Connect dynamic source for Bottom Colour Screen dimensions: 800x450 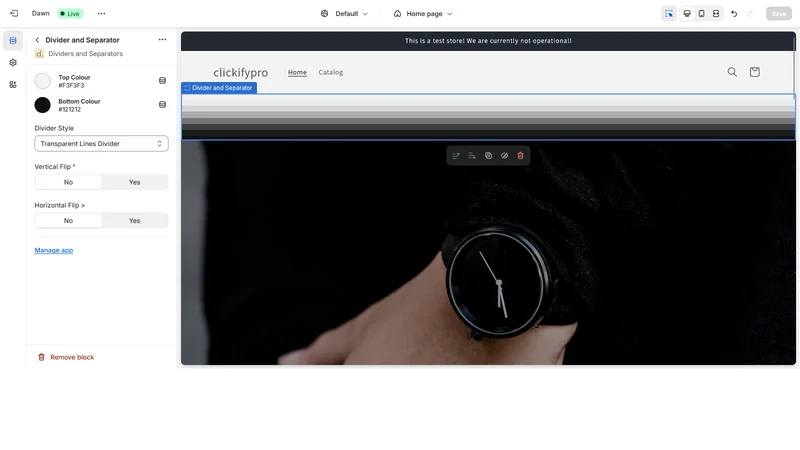click(x=162, y=105)
